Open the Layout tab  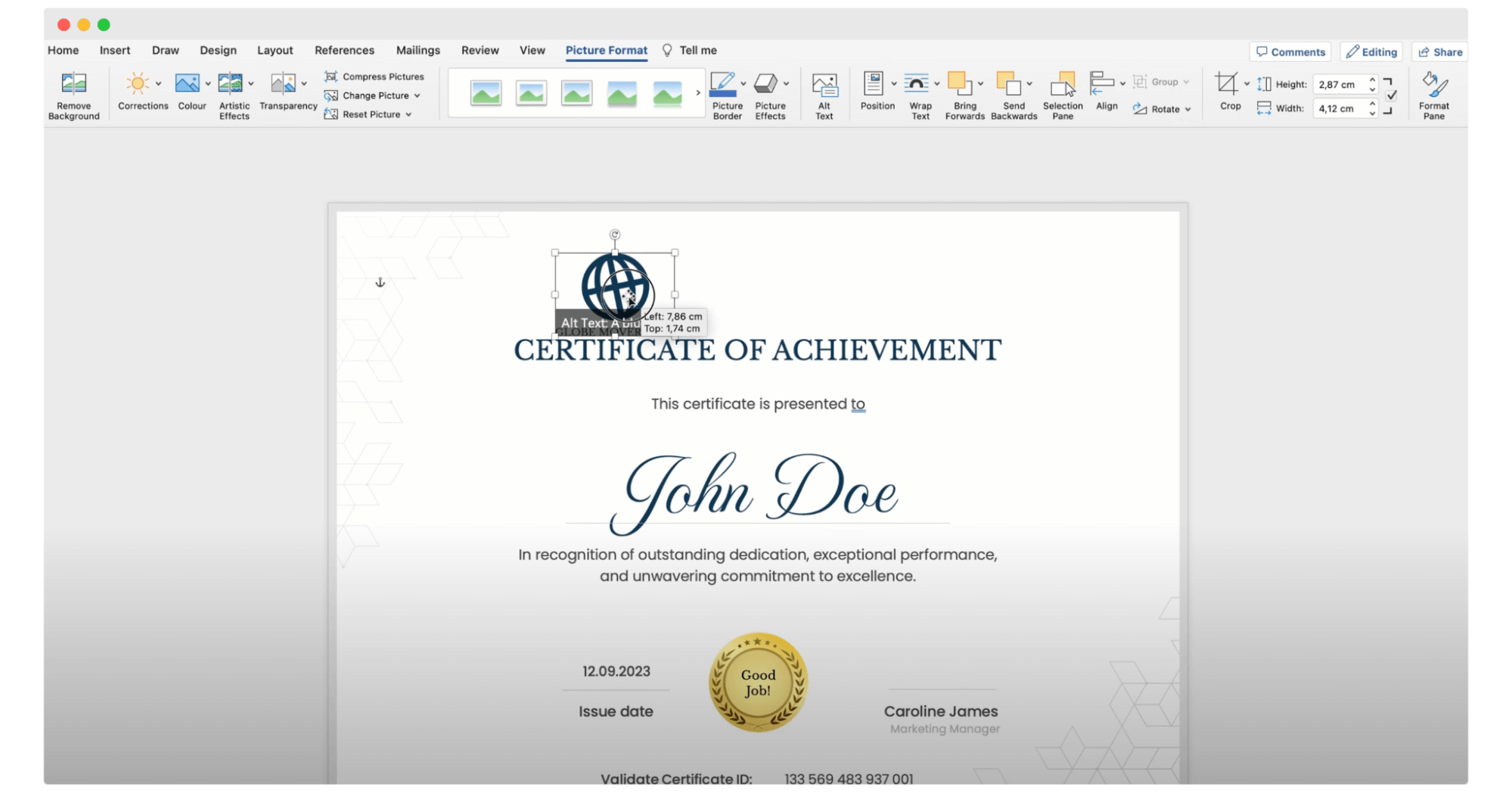click(275, 50)
